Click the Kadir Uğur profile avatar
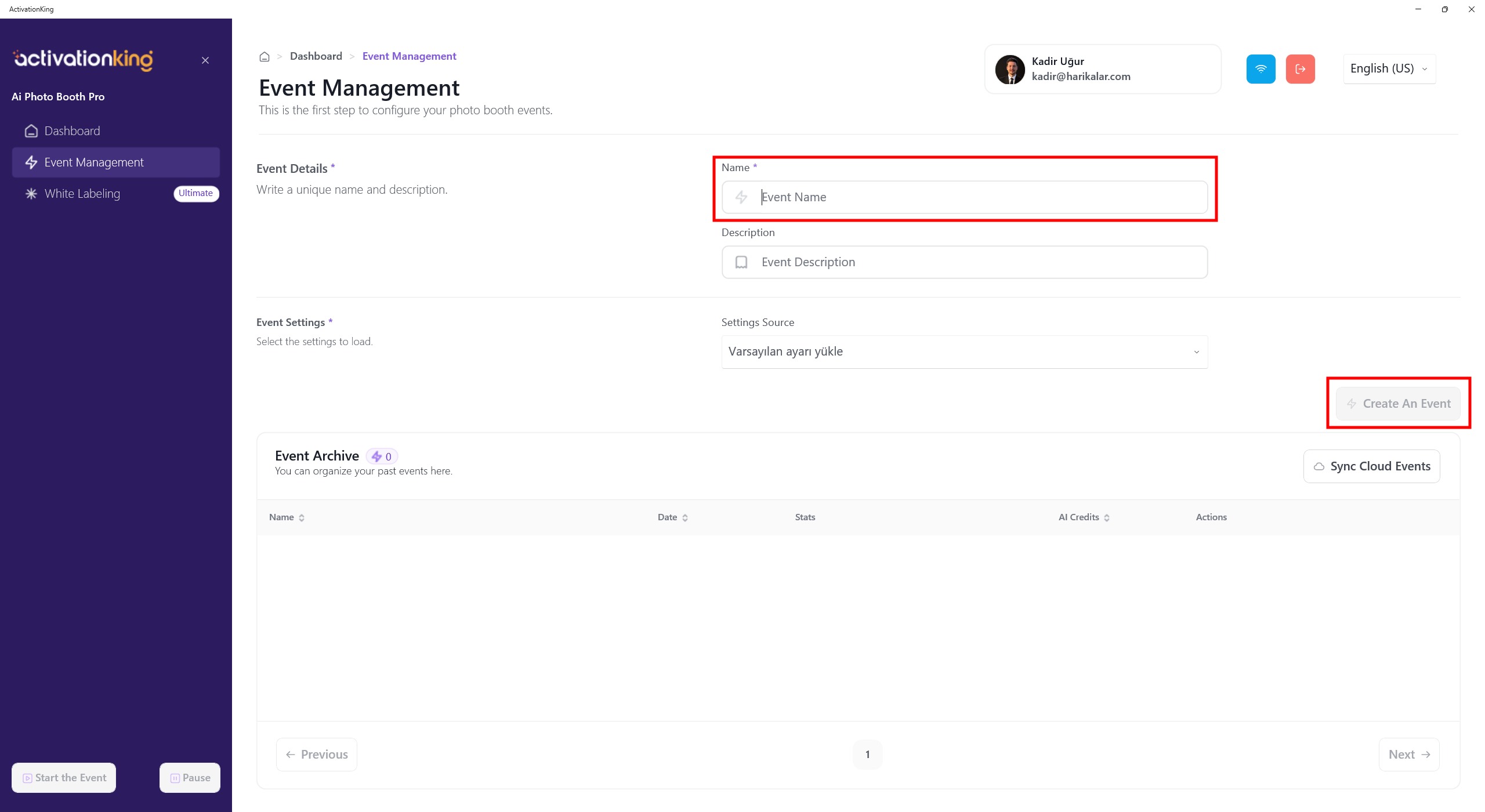The height and width of the screenshot is (812, 1485). [1010, 70]
